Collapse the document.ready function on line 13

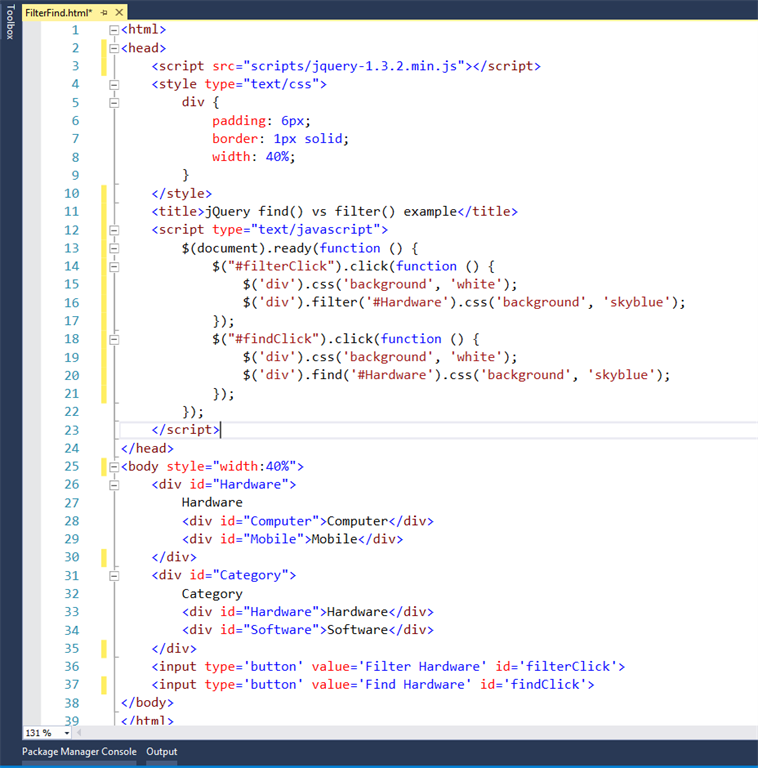(x=114, y=248)
